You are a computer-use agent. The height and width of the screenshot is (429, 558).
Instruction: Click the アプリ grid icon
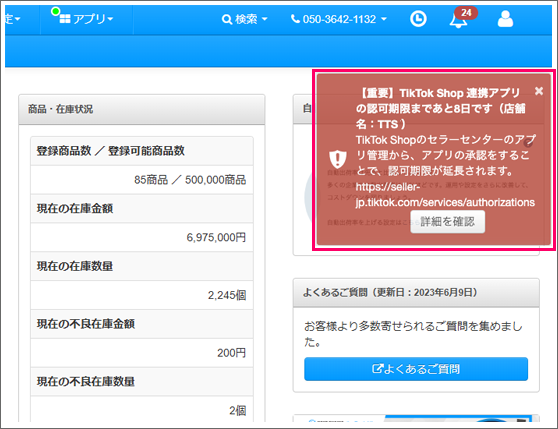65,19
